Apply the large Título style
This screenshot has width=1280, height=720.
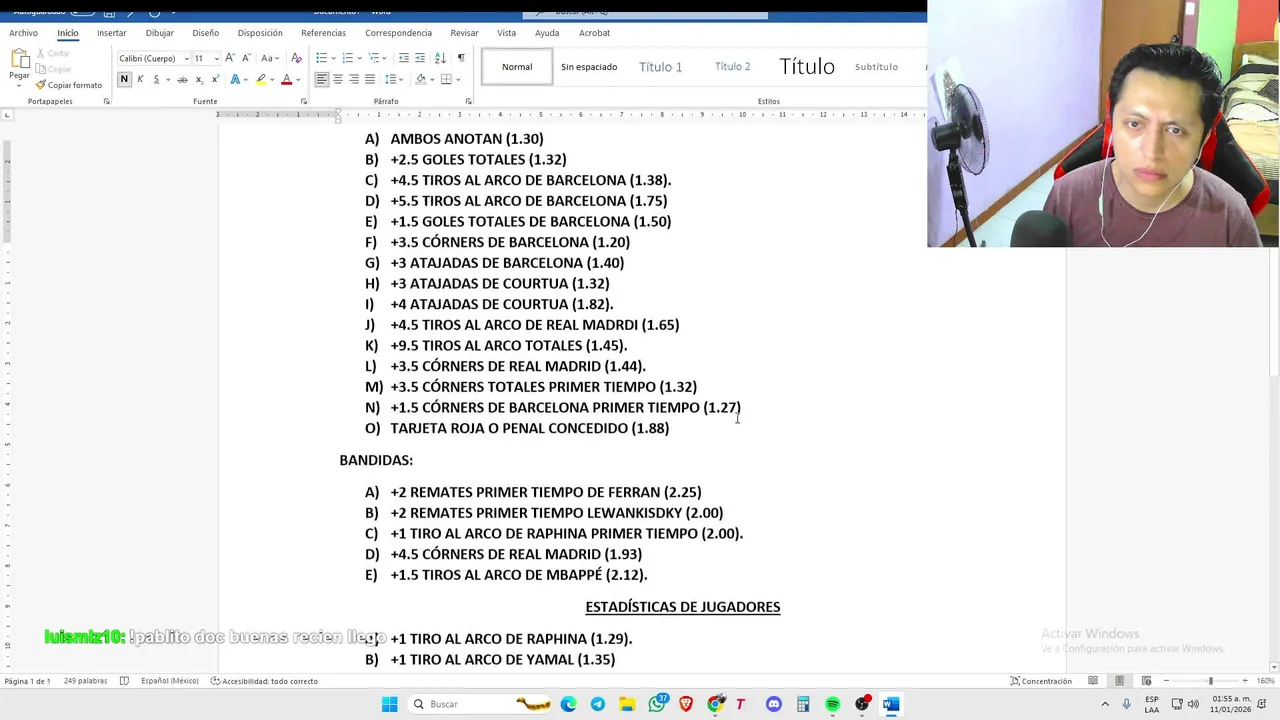click(807, 67)
